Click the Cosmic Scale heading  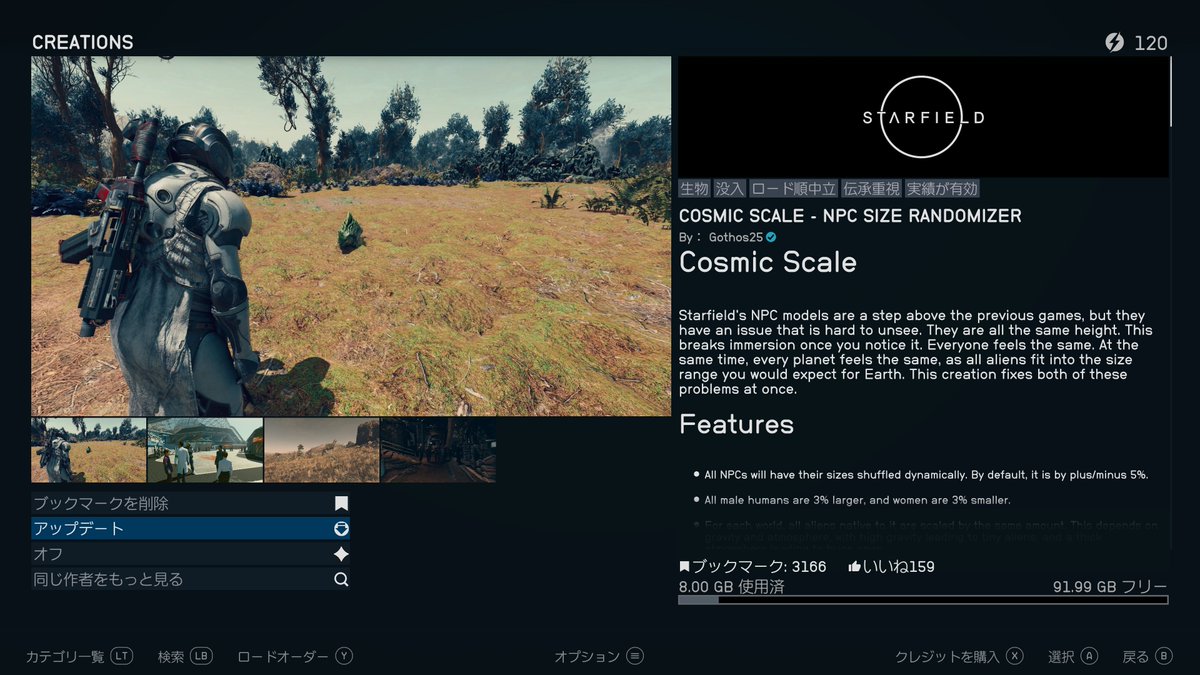coord(768,262)
